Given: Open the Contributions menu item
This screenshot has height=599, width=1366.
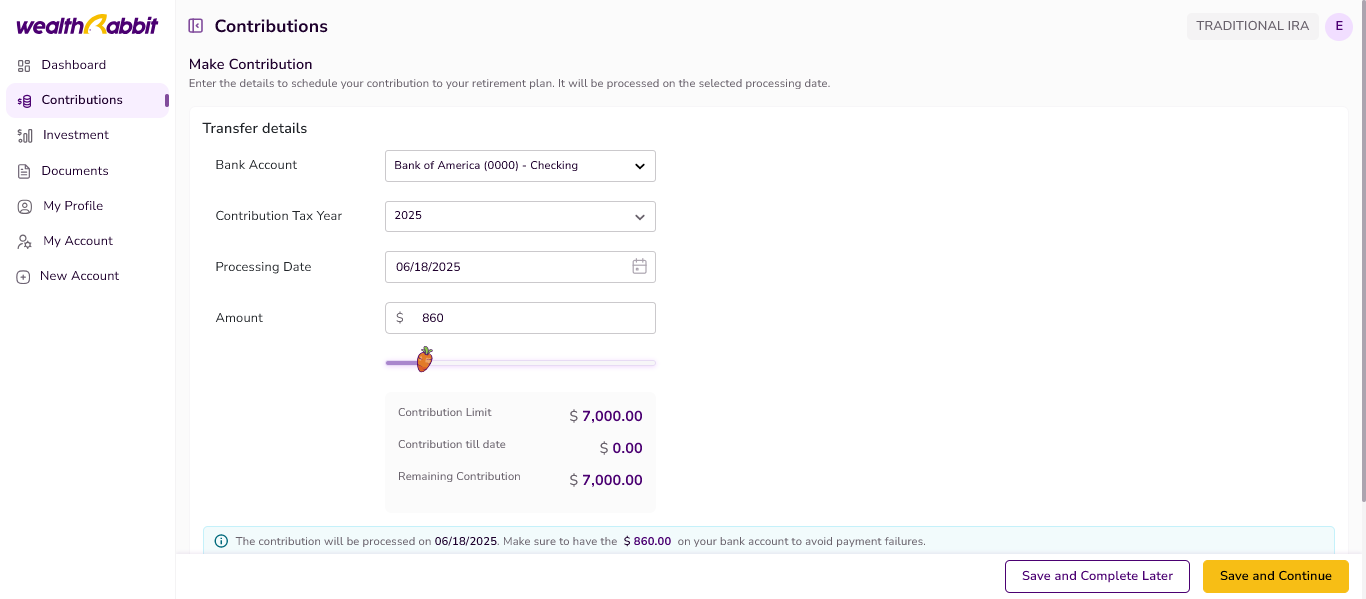Looking at the screenshot, I should (82, 100).
